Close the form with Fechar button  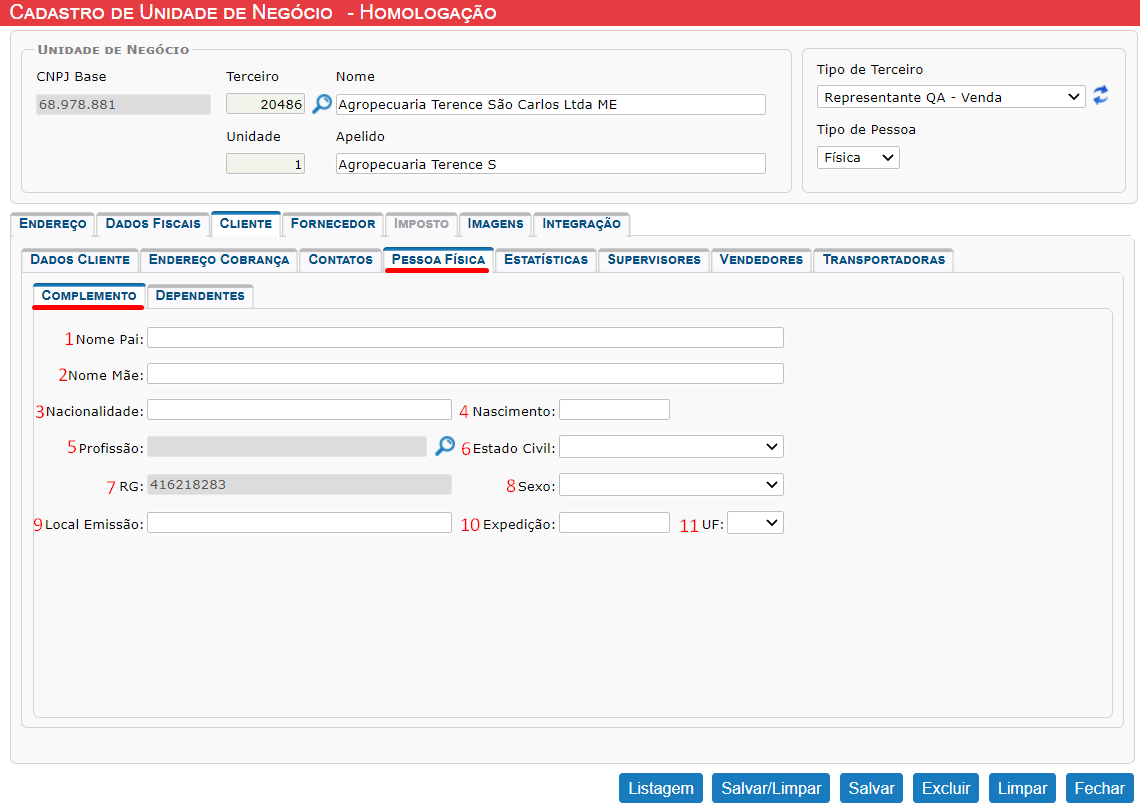coord(1099,788)
